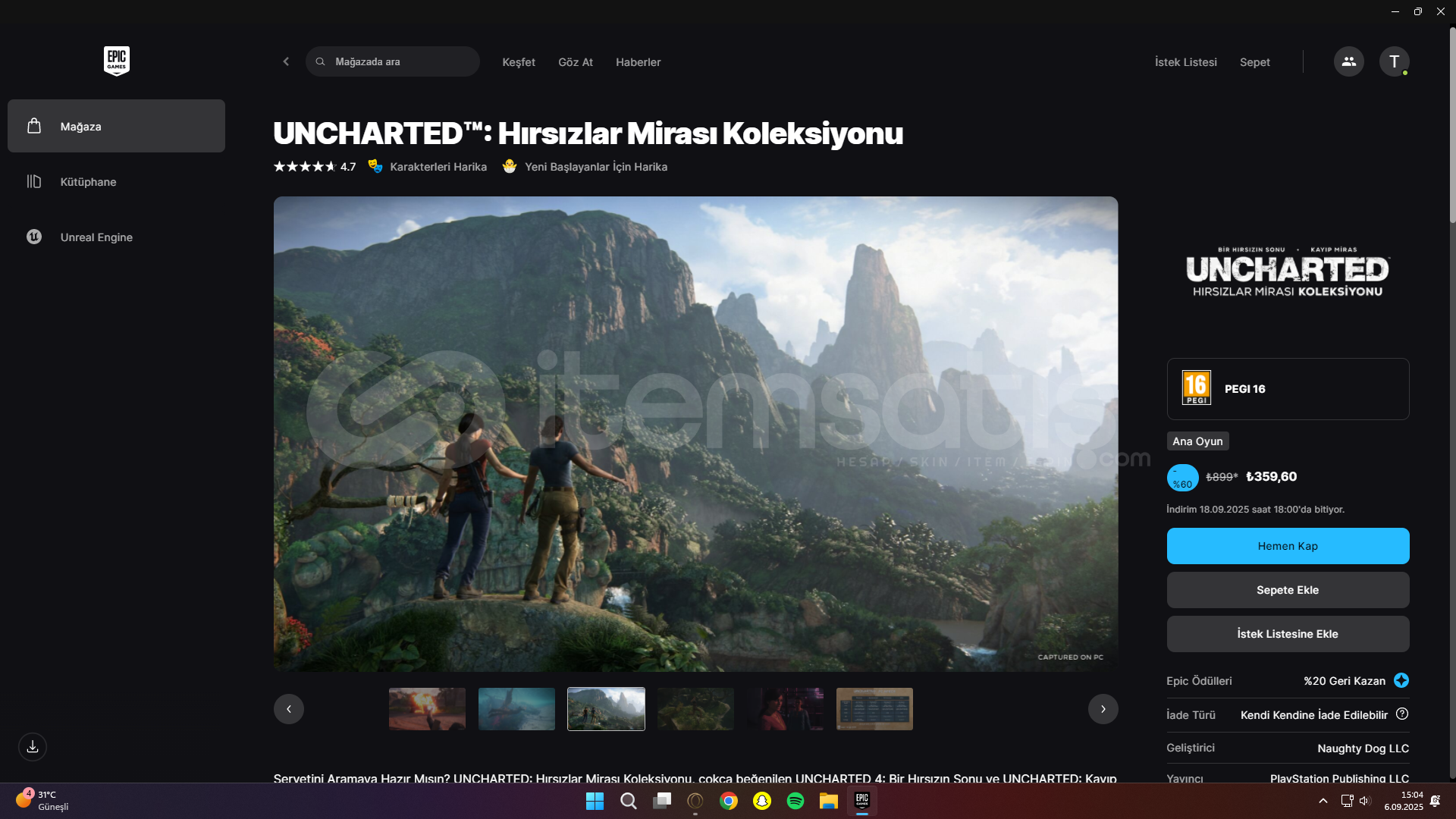This screenshot has width=1456, height=819.
Task: Open Kütüphane library section
Action: [88, 182]
